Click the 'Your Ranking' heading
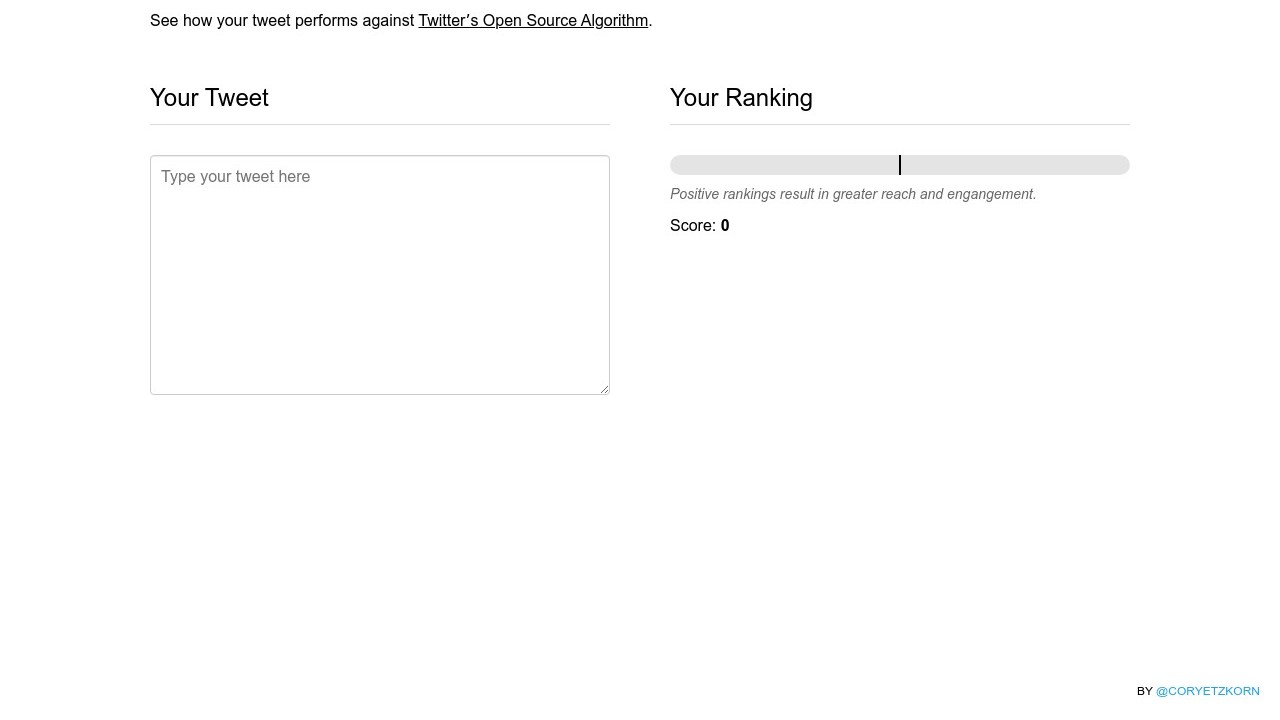 [x=741, y=98]
